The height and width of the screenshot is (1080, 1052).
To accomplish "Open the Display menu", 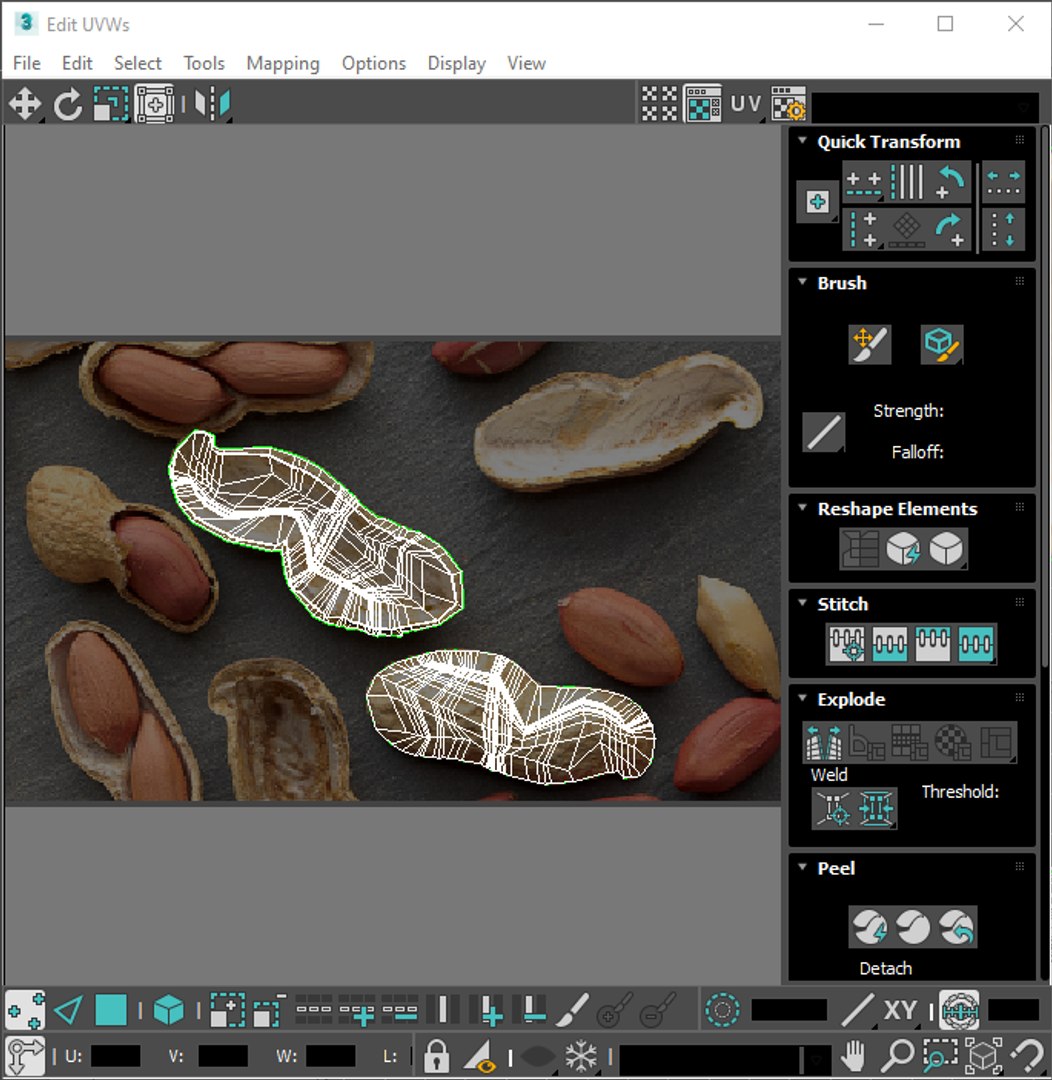I will click(x=457, y=63).
